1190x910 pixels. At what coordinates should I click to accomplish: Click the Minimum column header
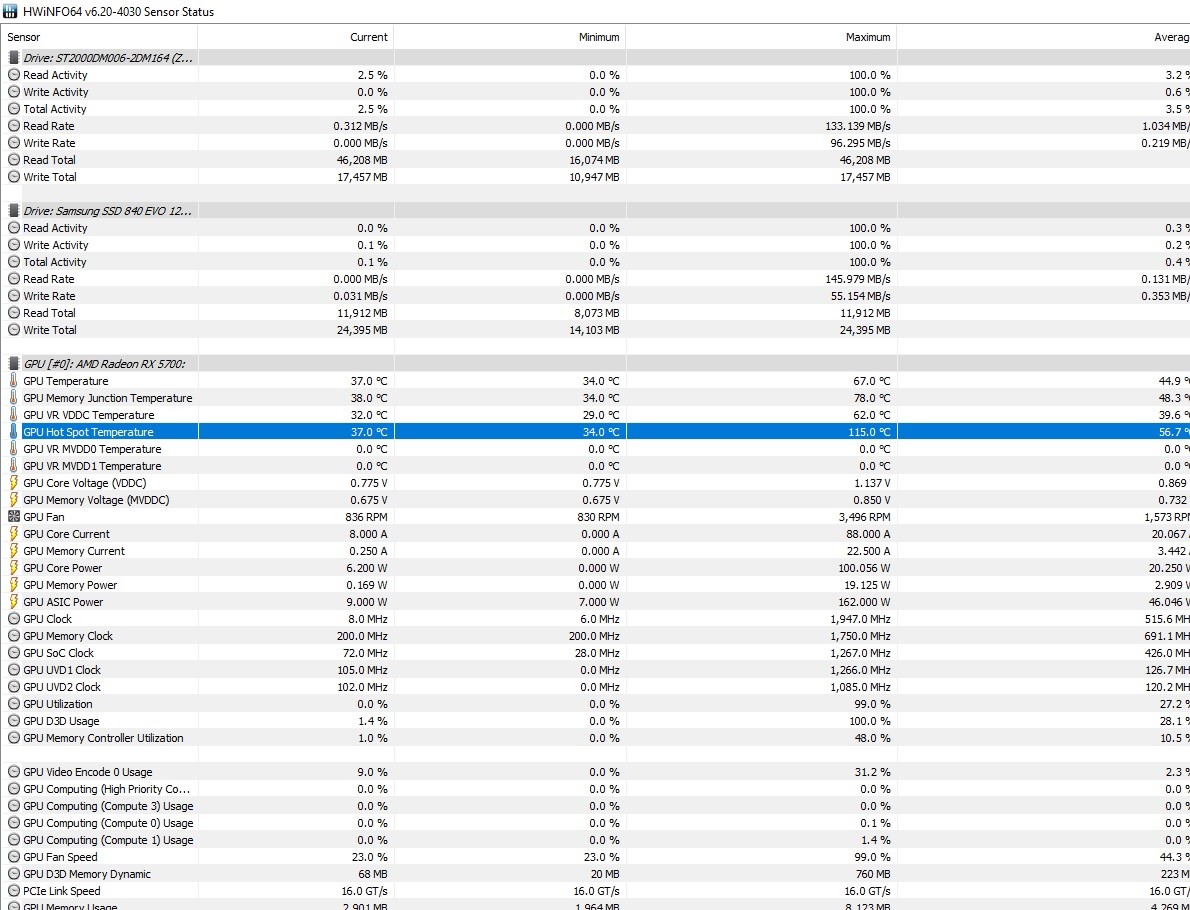click(598, 37)
